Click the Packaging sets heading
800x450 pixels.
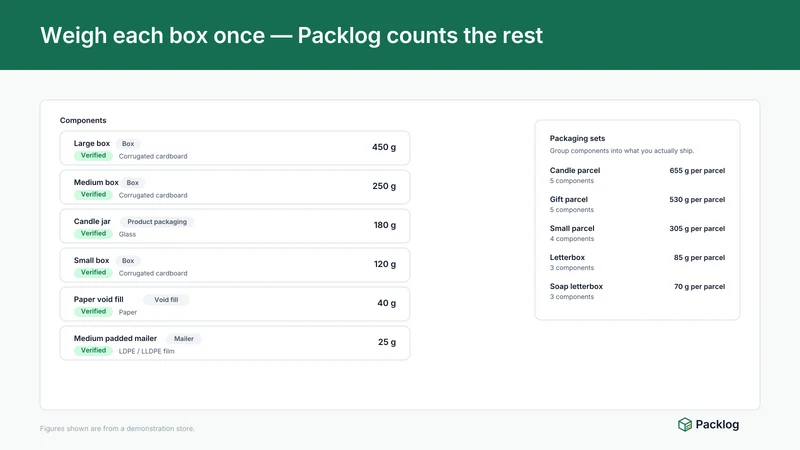pos(577,138)
